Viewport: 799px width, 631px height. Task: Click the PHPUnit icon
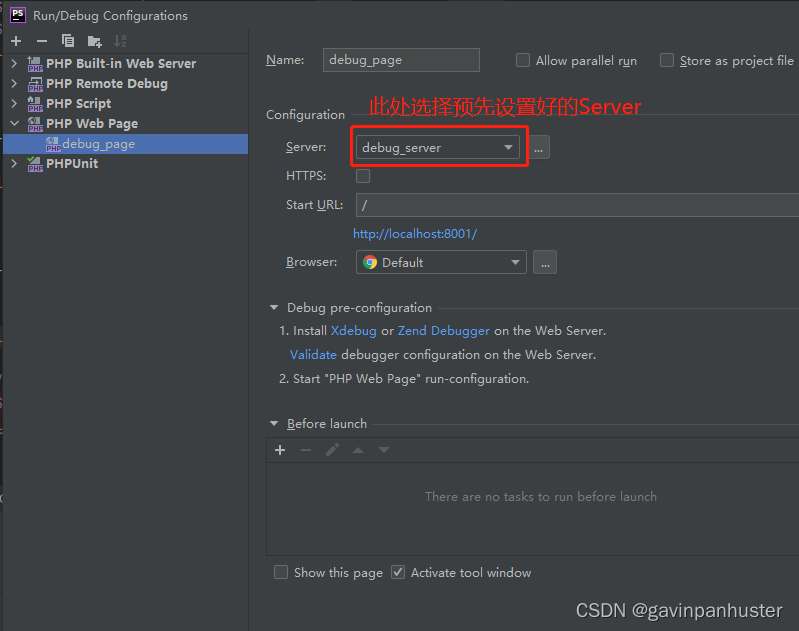coord(35,164)
